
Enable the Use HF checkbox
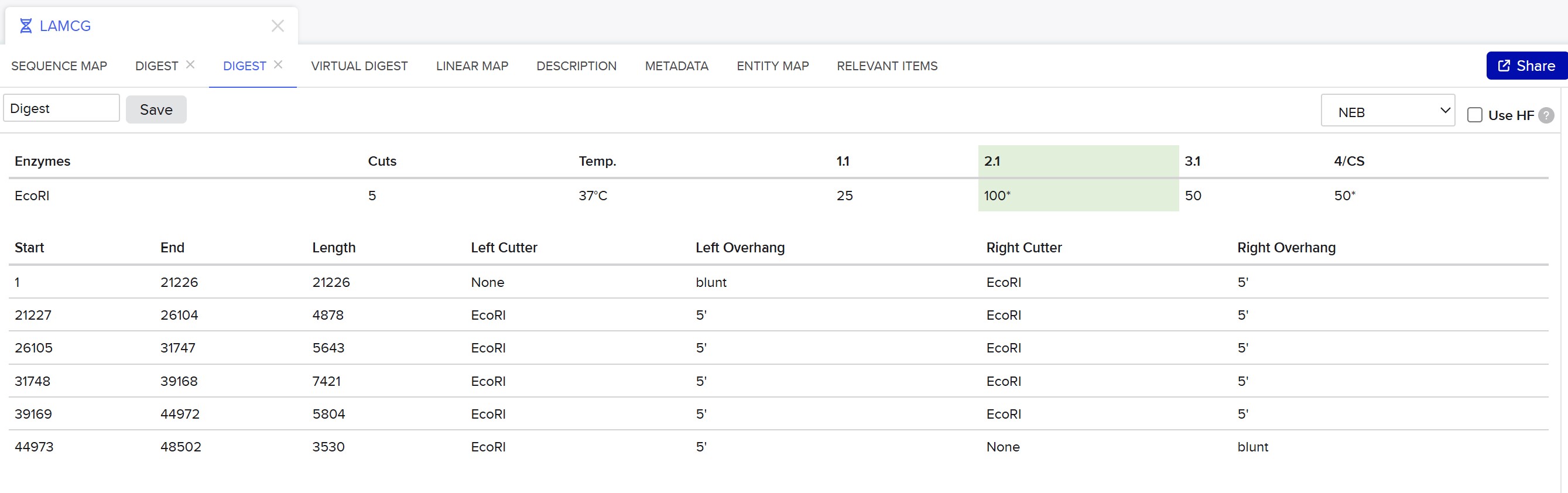[1474, 115]
